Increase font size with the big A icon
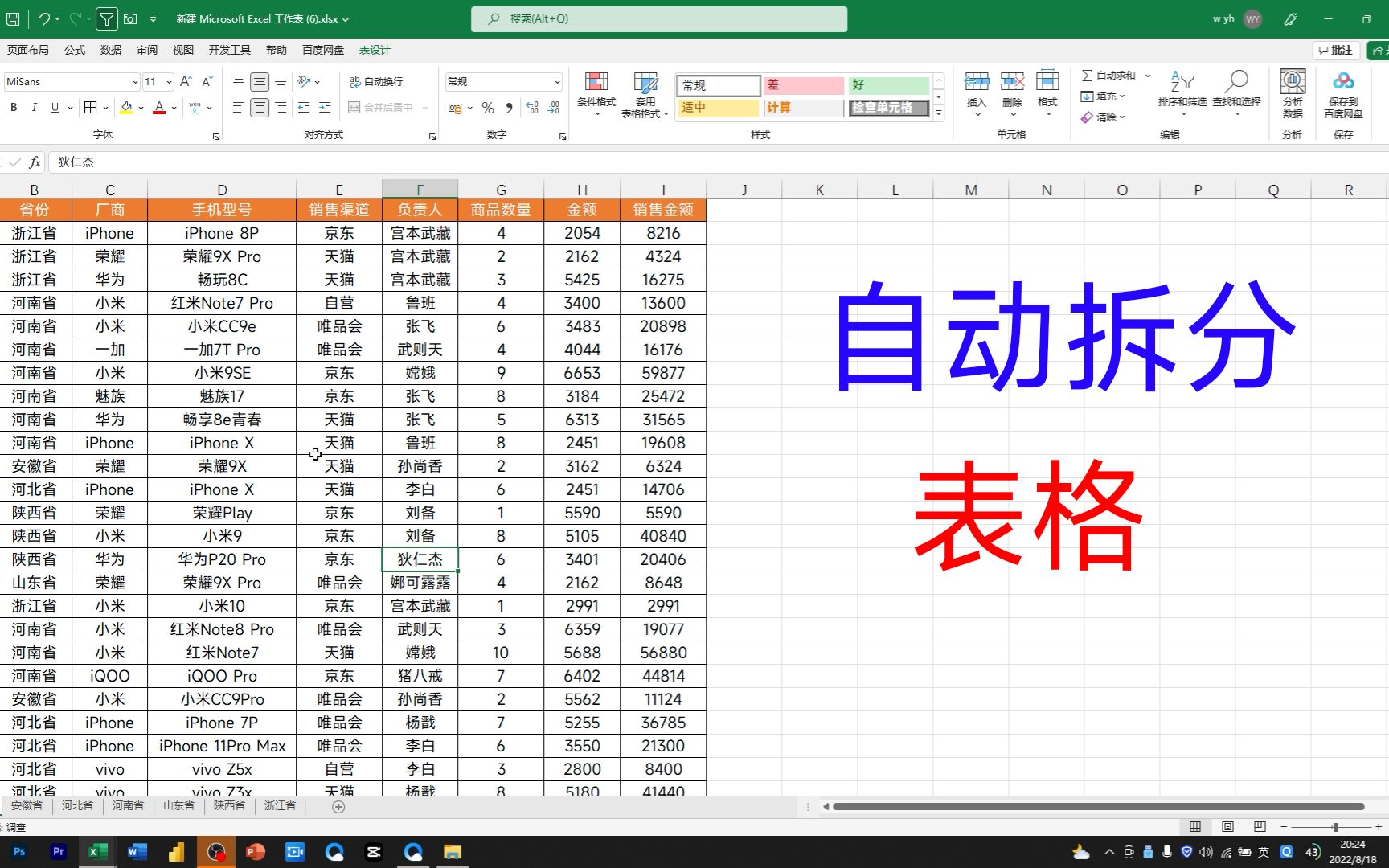The image size is (1389, 868). click(186, 81)
